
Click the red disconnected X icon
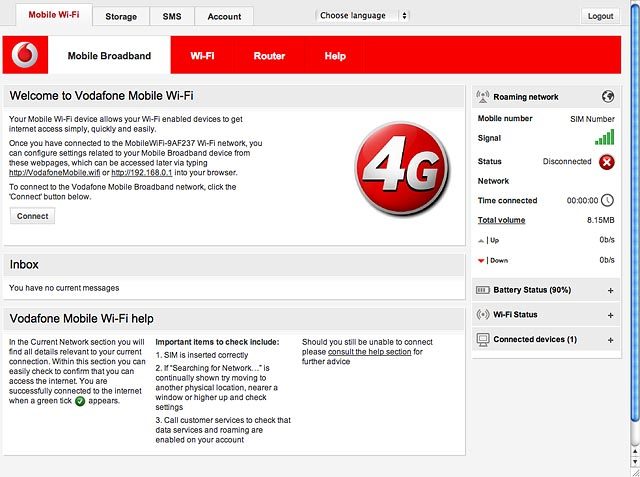coord(607,162)
